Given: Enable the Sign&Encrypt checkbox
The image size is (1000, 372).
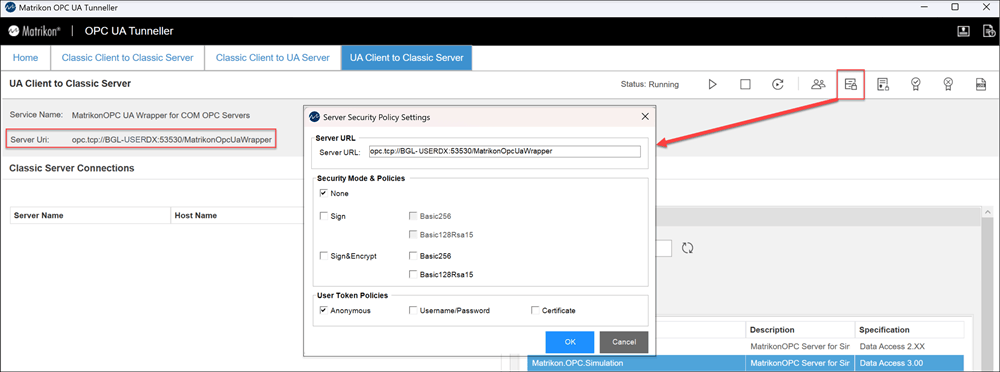Looking at the screenshot, I should click(x=324, y=256).
